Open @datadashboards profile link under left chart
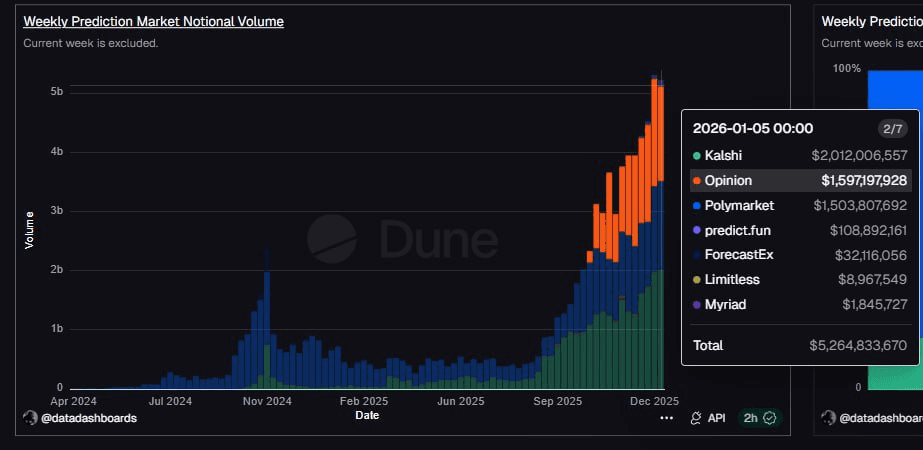This screenshot has width=923, height=450. [88, 417]
